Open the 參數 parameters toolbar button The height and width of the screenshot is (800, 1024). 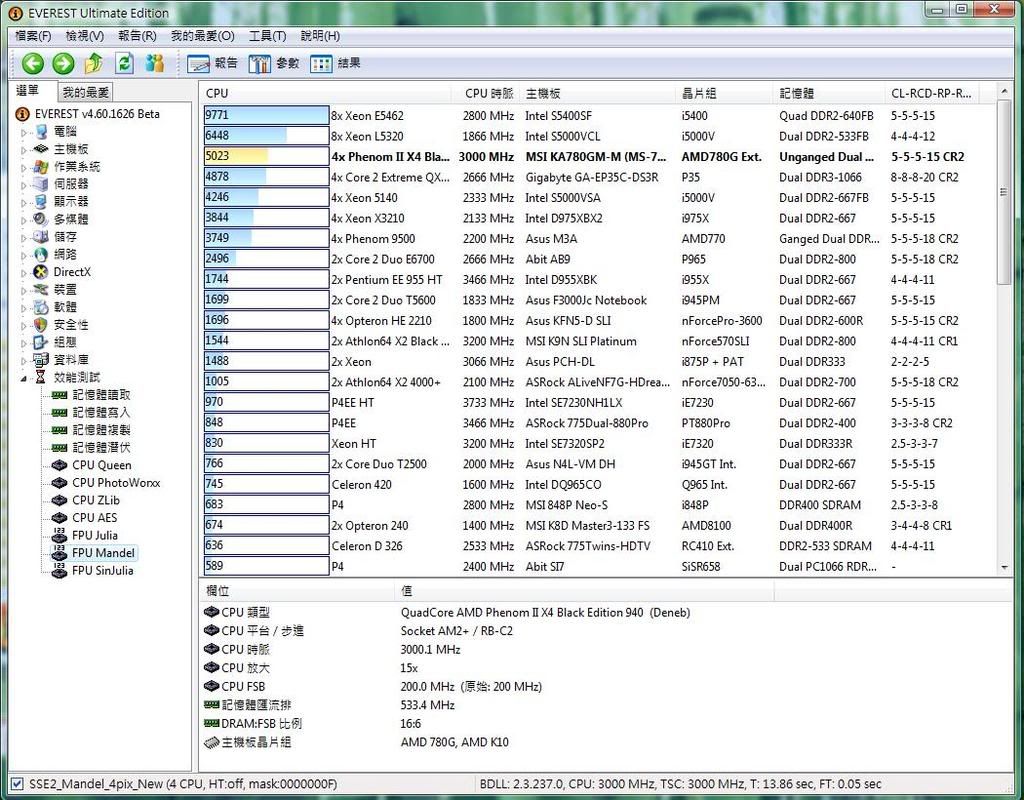click(273, 63)
